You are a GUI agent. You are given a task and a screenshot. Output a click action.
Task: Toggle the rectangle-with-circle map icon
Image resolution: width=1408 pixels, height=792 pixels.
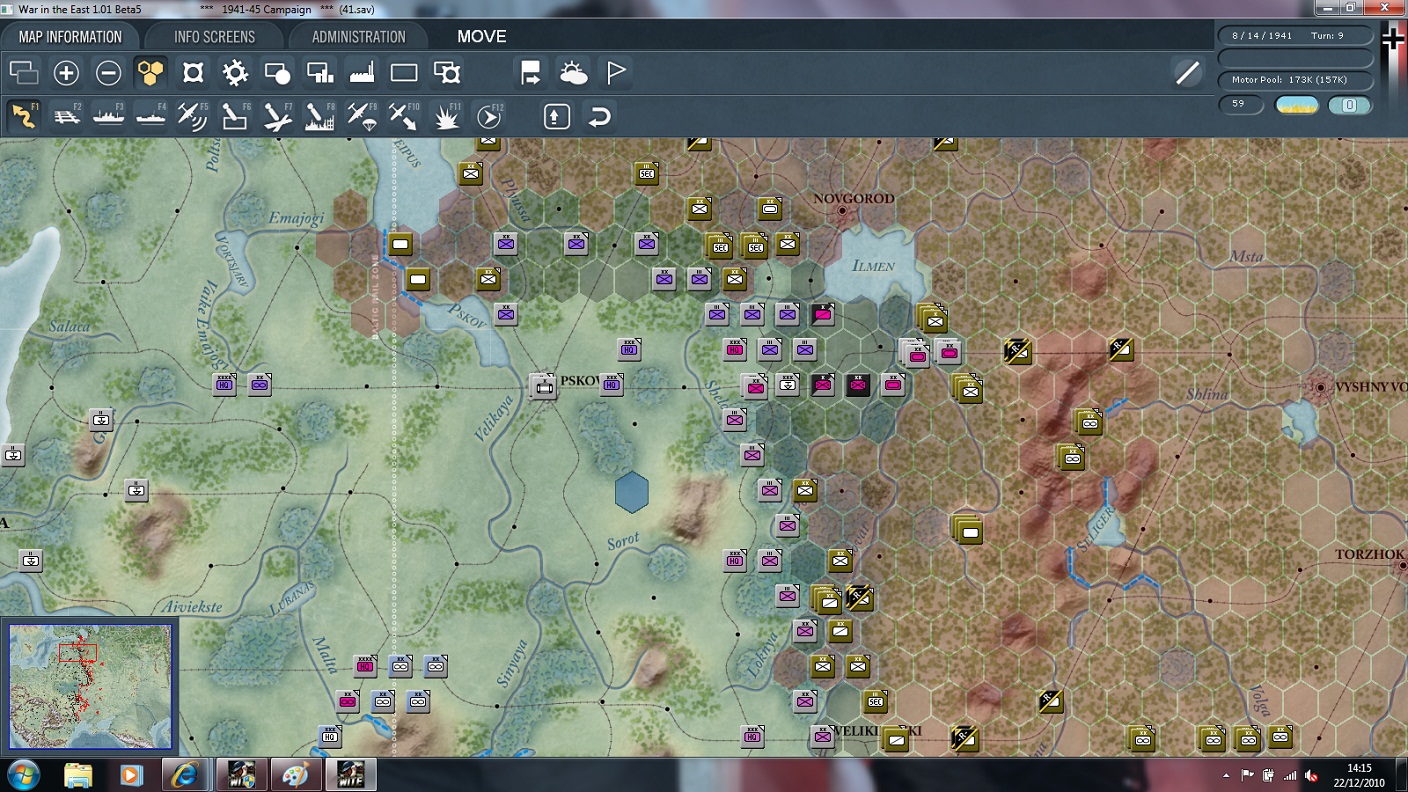(x=277, y=73)
